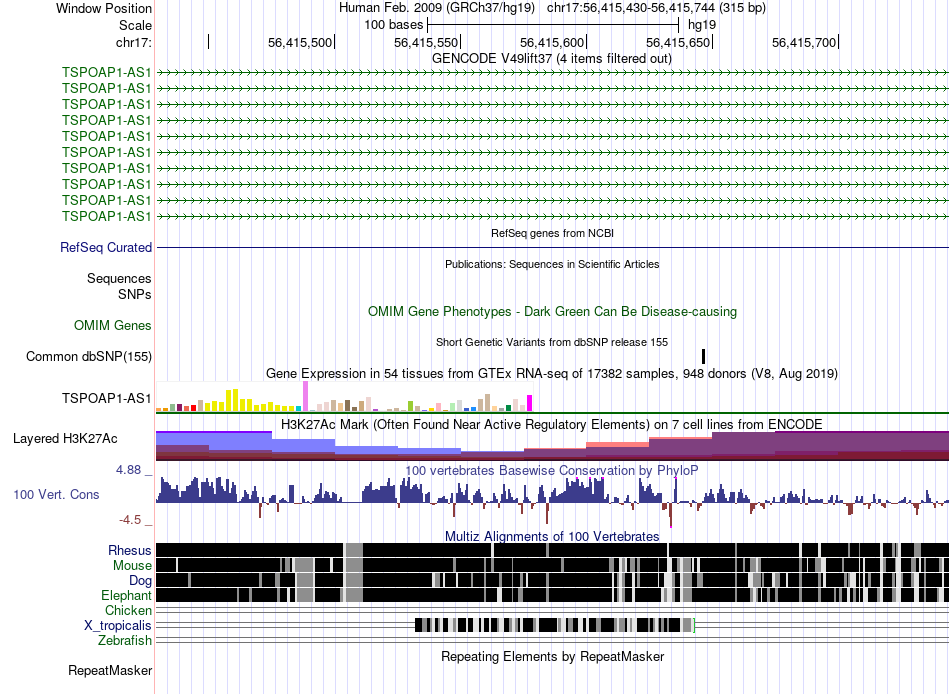The width and height of the screenshot is (950, 694).
Task: Click the Scale label
Action: pyautogui.click(x=135, y=25)
